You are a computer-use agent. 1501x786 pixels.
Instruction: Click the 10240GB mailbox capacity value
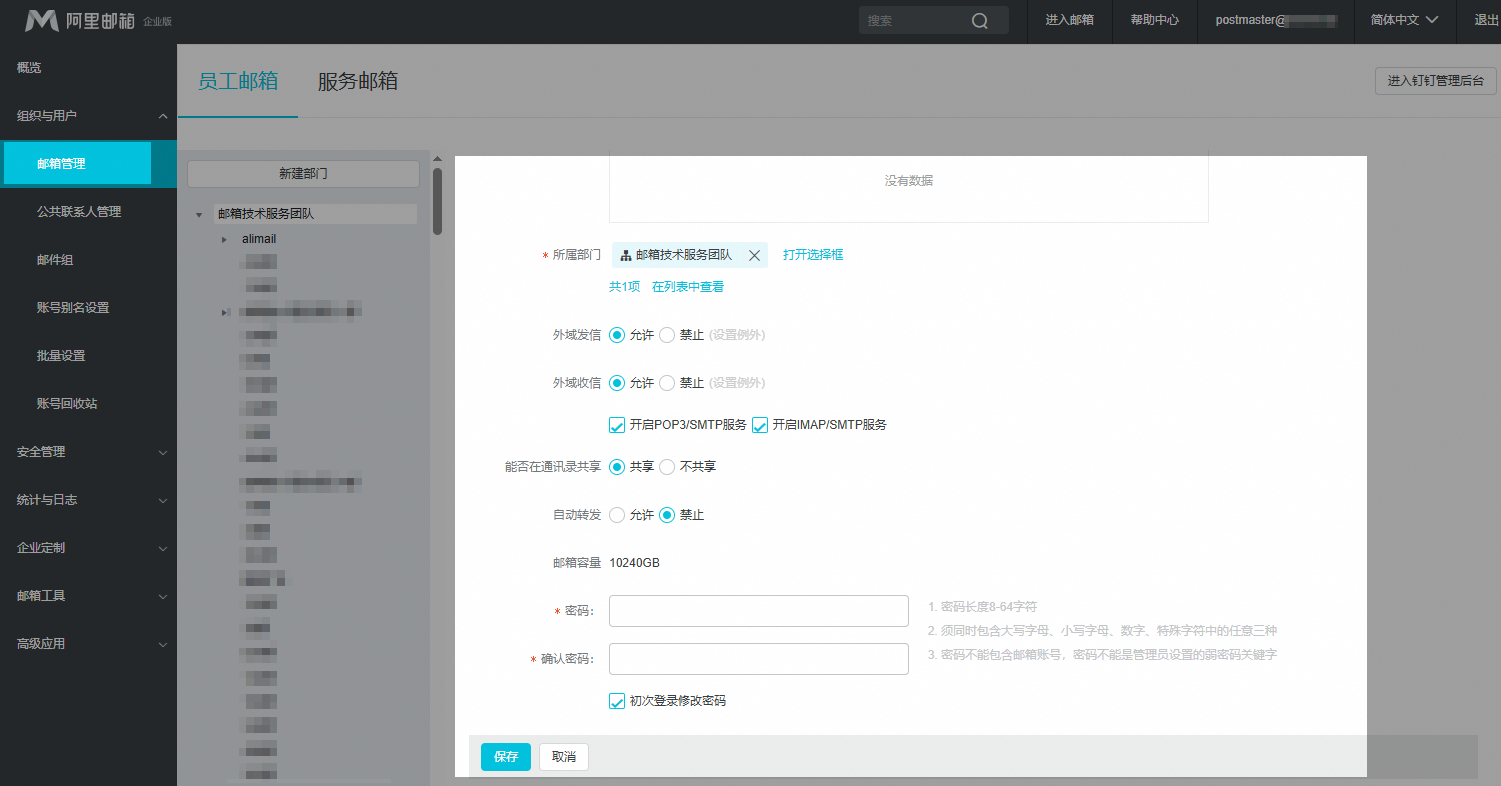click(x=634, y=563)
